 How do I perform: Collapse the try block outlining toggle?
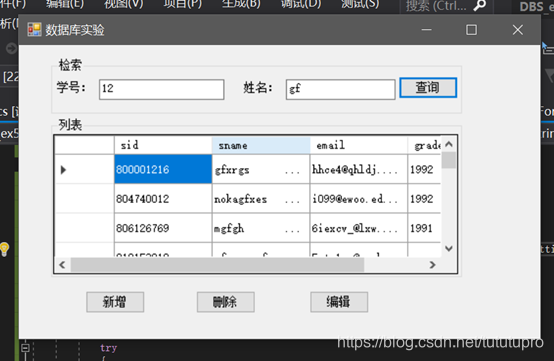[x=25, y=348]
